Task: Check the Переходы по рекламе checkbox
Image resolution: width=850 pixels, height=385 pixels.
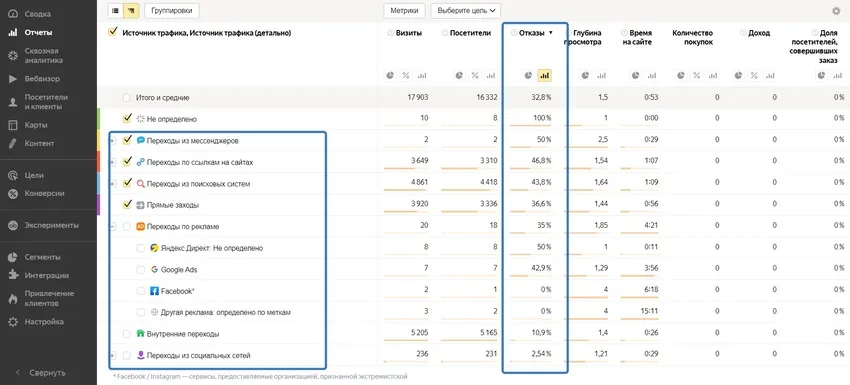Action: tap(126, 227)
